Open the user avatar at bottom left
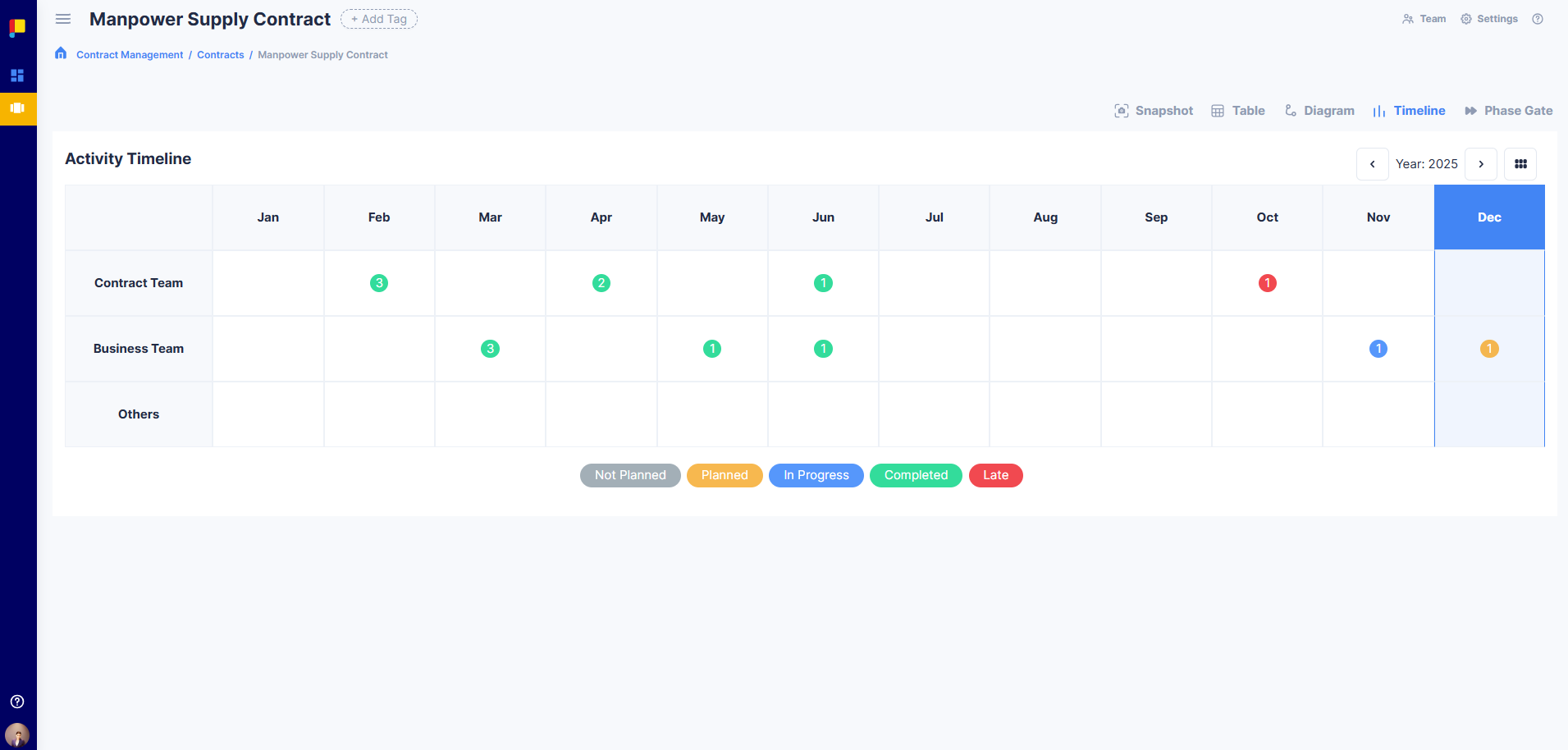This screenshot has width=1568, height=750. 16,734
